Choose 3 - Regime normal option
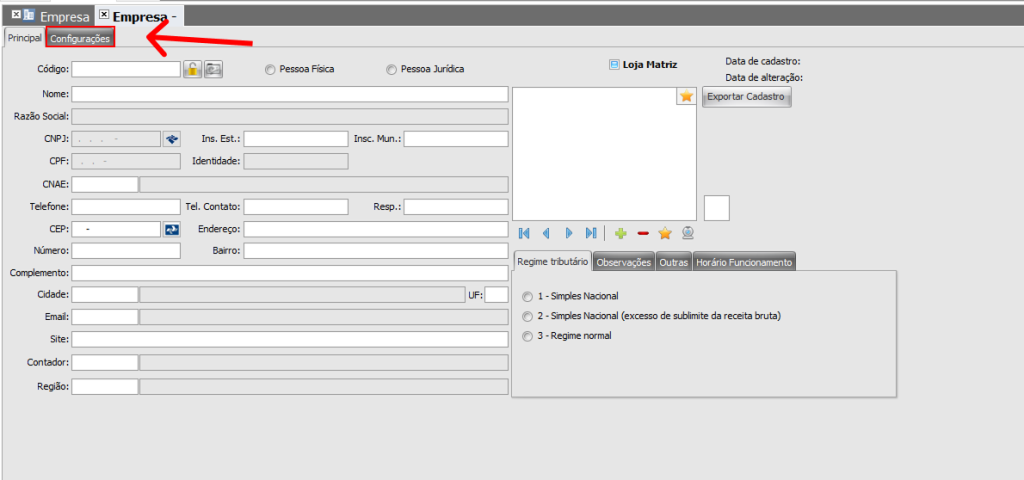Screen dimensions: 1024x480 [x=528, y=337]
